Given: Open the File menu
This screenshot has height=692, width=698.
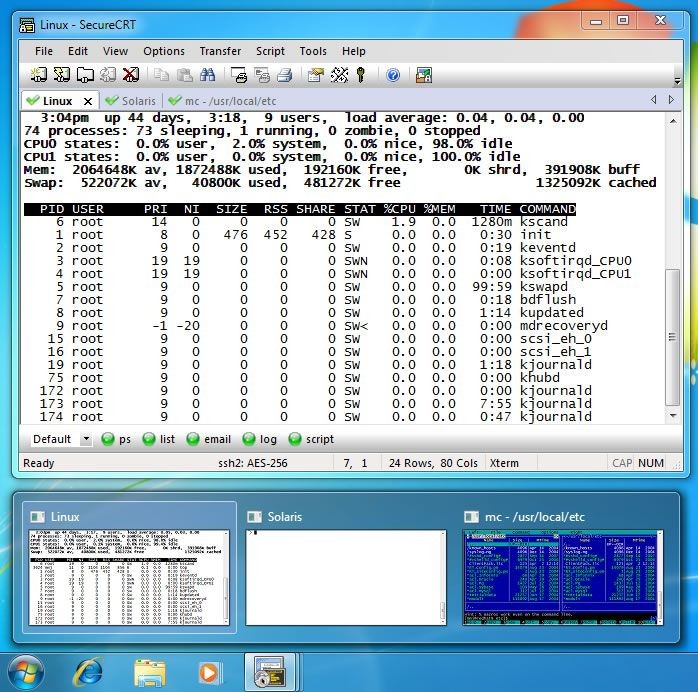Looking at the screenshot, I should [44, 51].
